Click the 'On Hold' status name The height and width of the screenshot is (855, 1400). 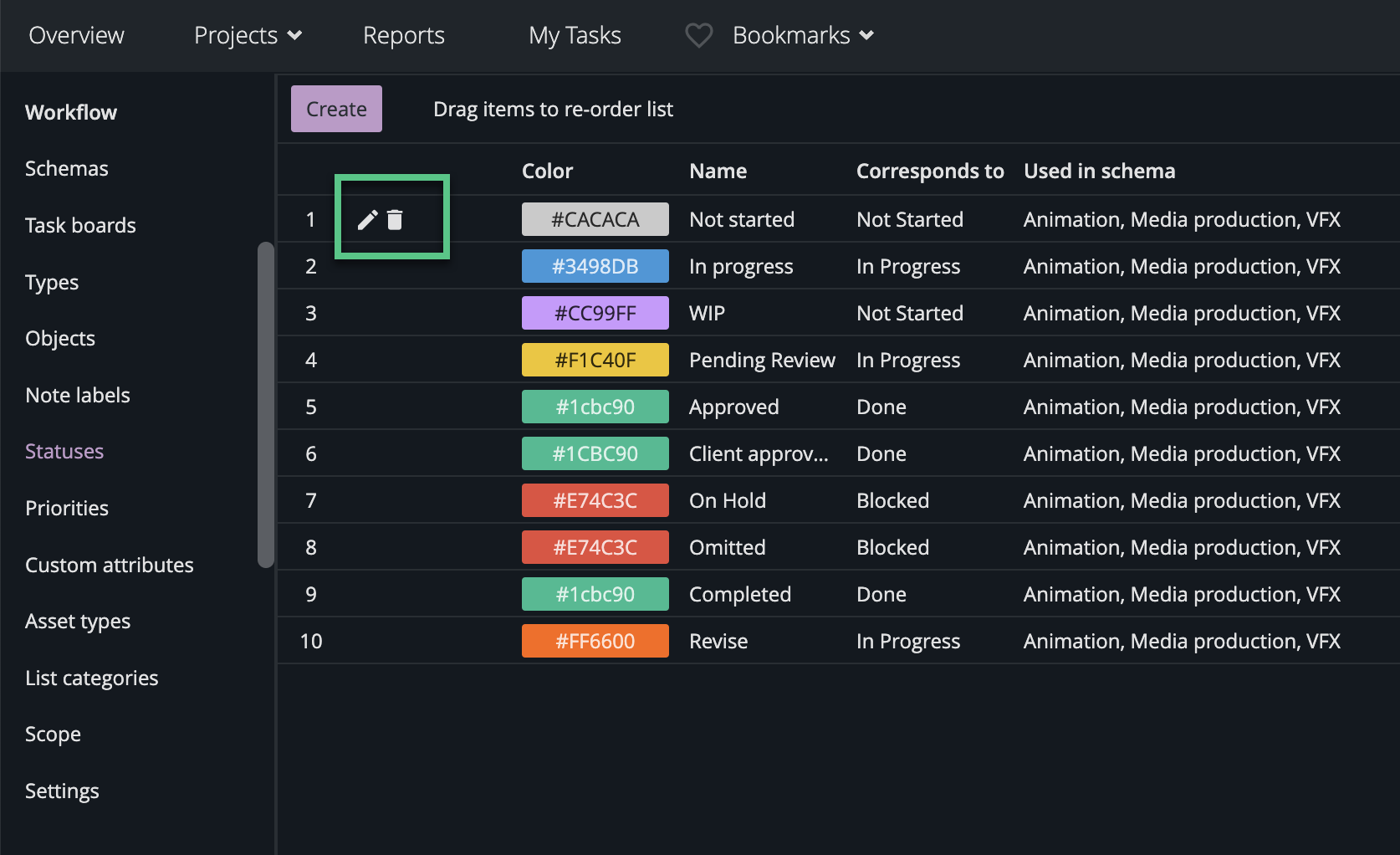728,500
